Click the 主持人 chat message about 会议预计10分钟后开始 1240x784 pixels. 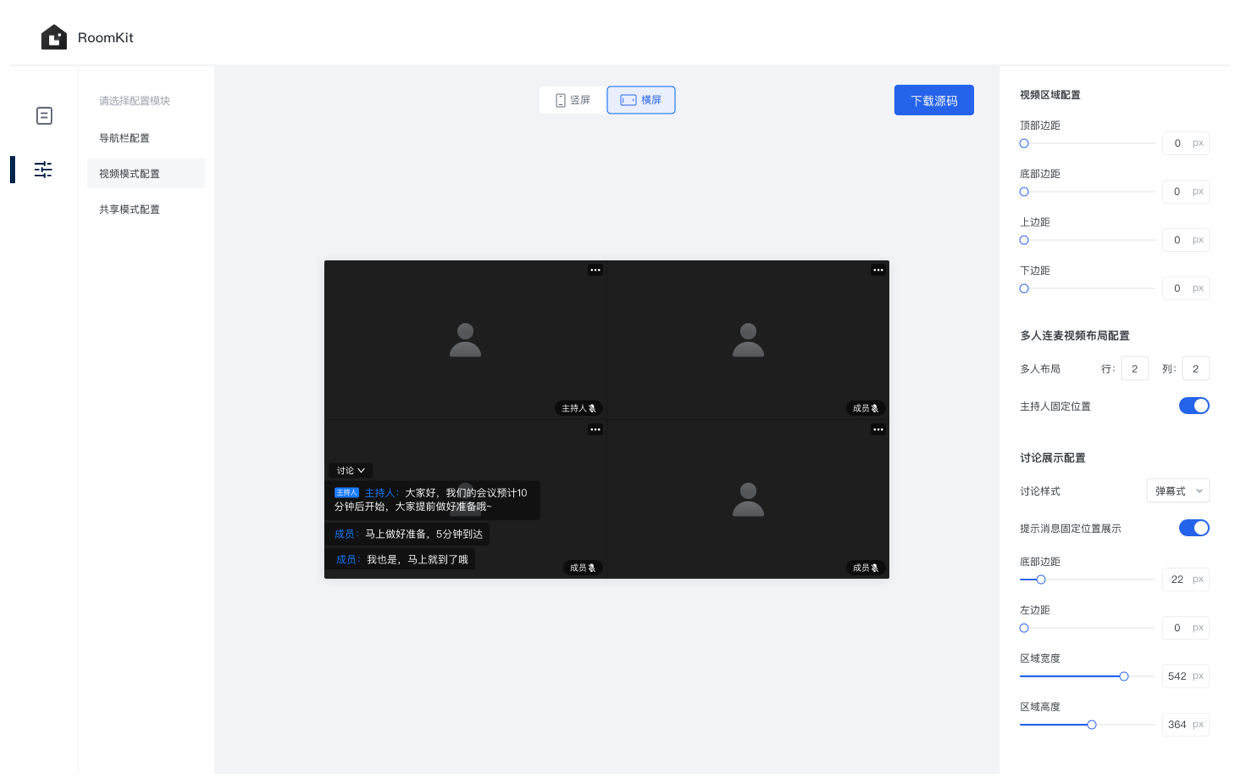pyautogui.click(x=434, y=500)
